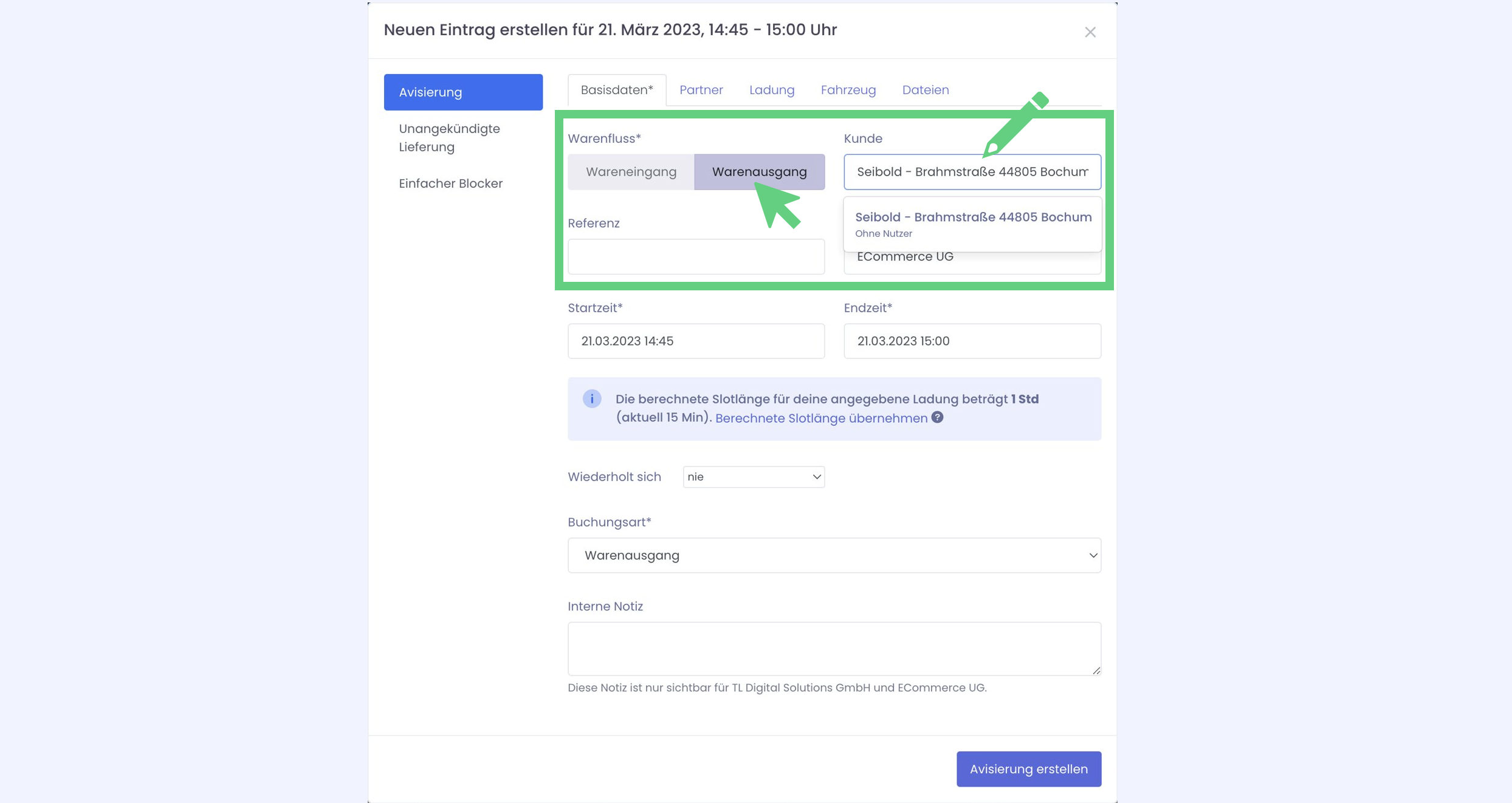Switch to the Partner tab

[701, 90]
